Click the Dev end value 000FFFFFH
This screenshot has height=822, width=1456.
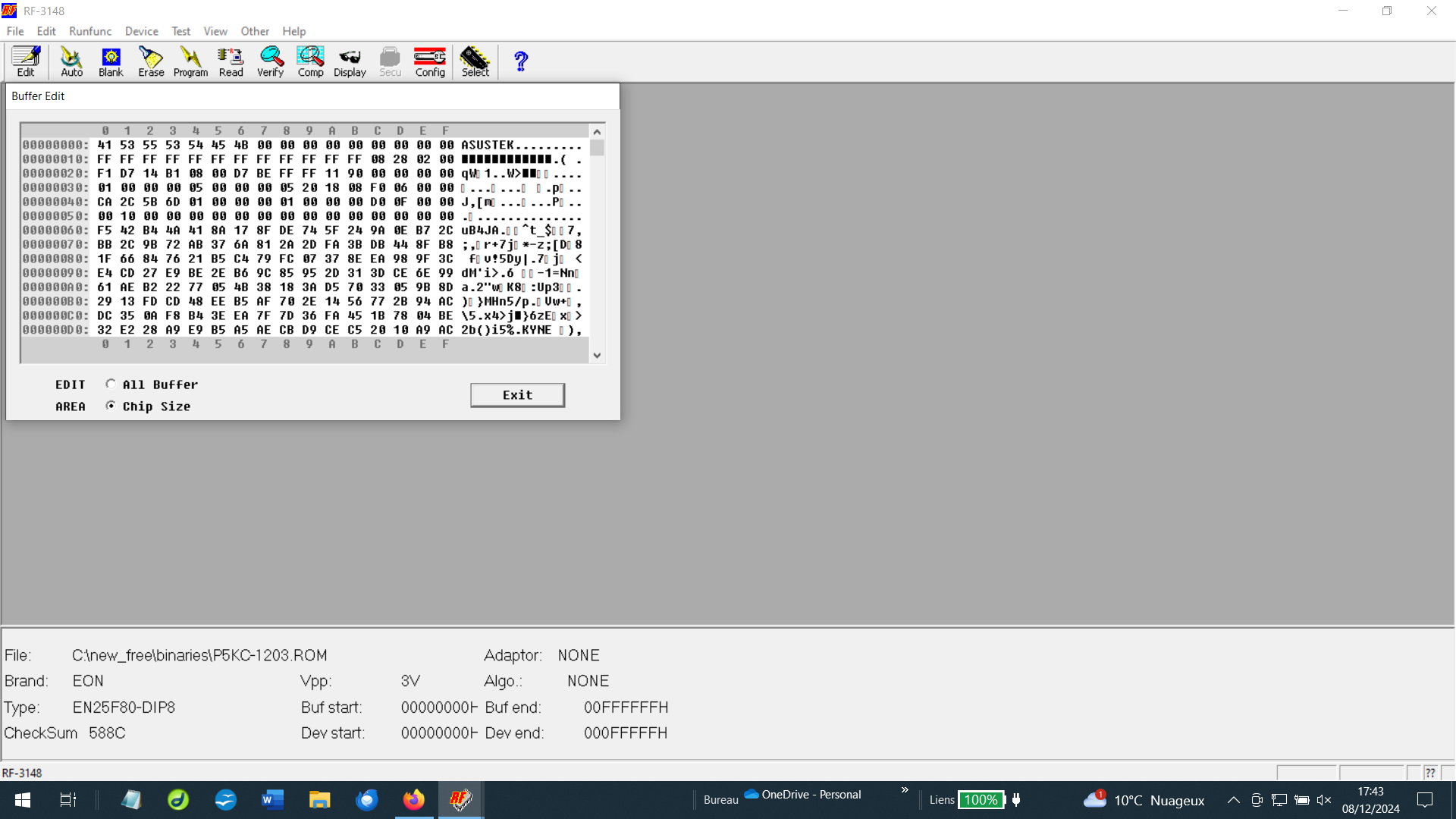point(626,733)
